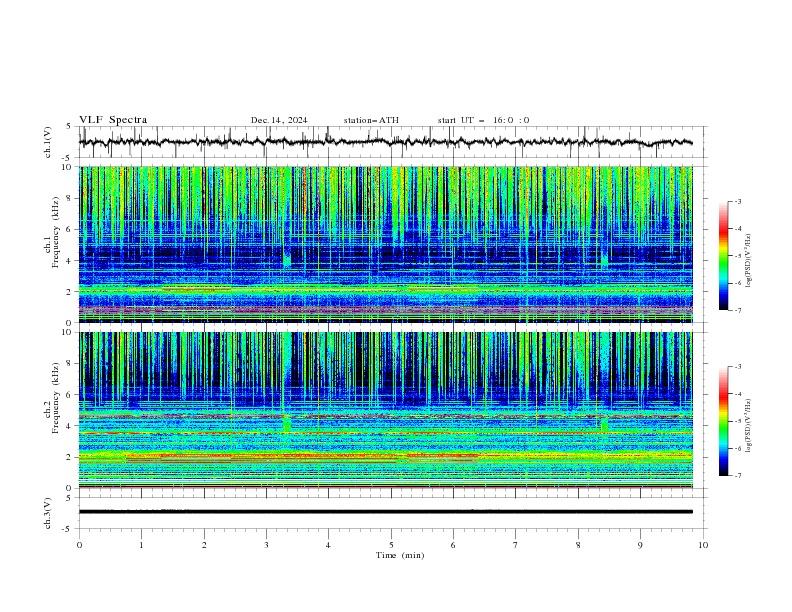Click the ch.2 spectrogram color scale bar
Viewport: 792px width, 612px height.
click(724, 421)
